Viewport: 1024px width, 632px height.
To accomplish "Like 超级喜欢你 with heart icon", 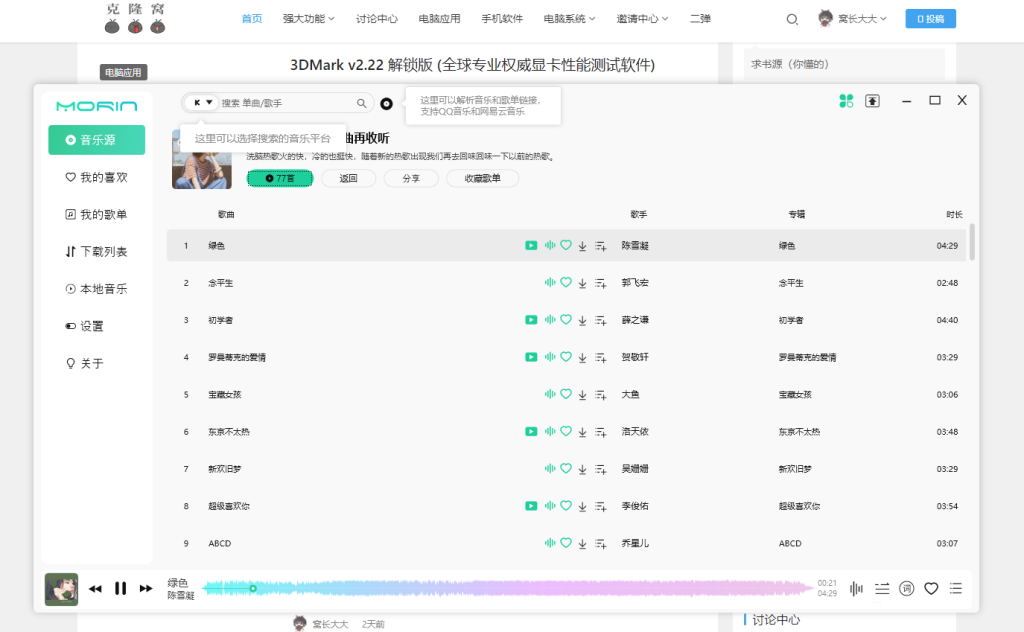I will (566, 505).
